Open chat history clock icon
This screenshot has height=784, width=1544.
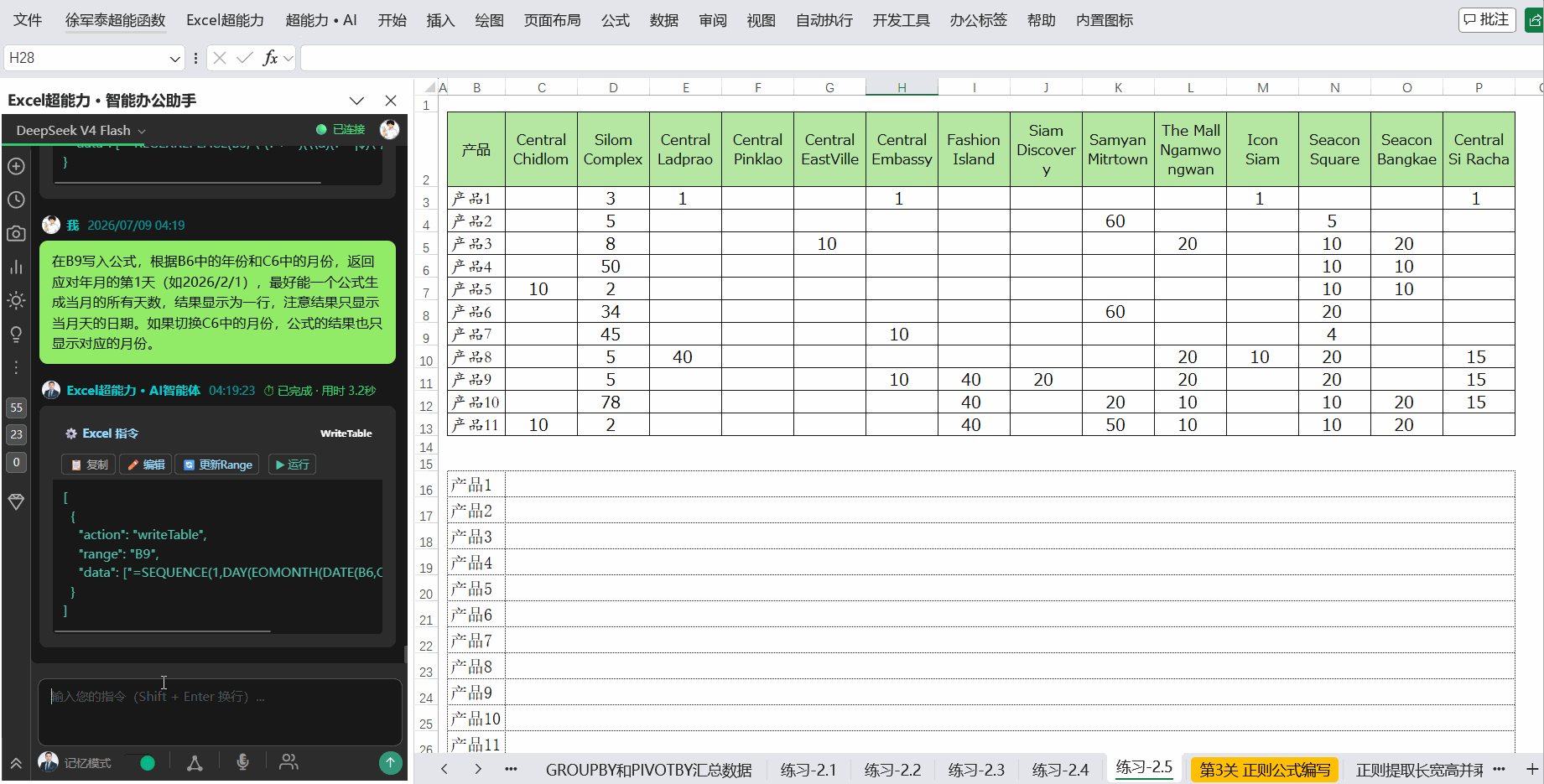[x=16, y=200]
